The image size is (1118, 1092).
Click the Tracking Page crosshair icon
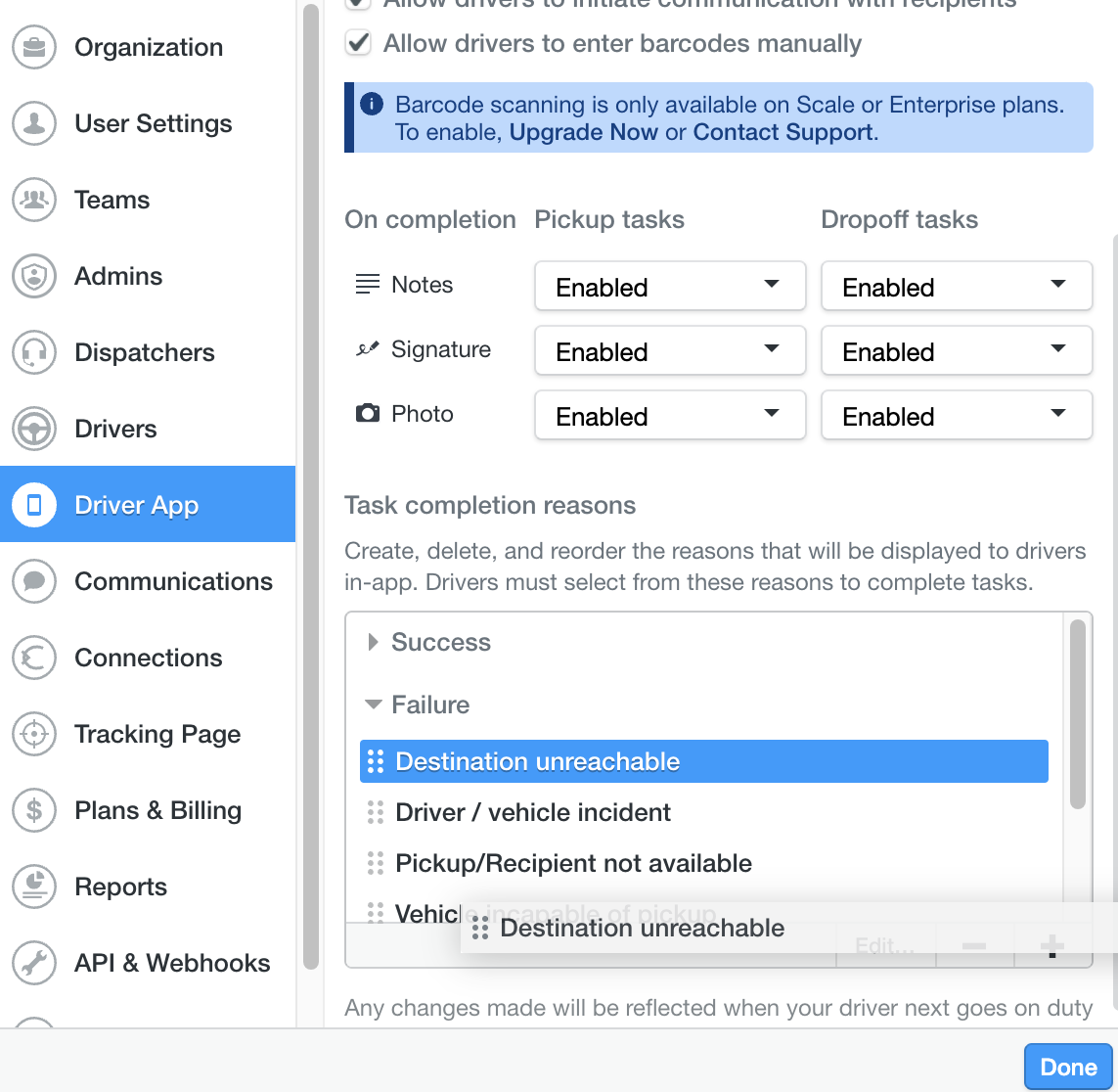pos(33,734)
